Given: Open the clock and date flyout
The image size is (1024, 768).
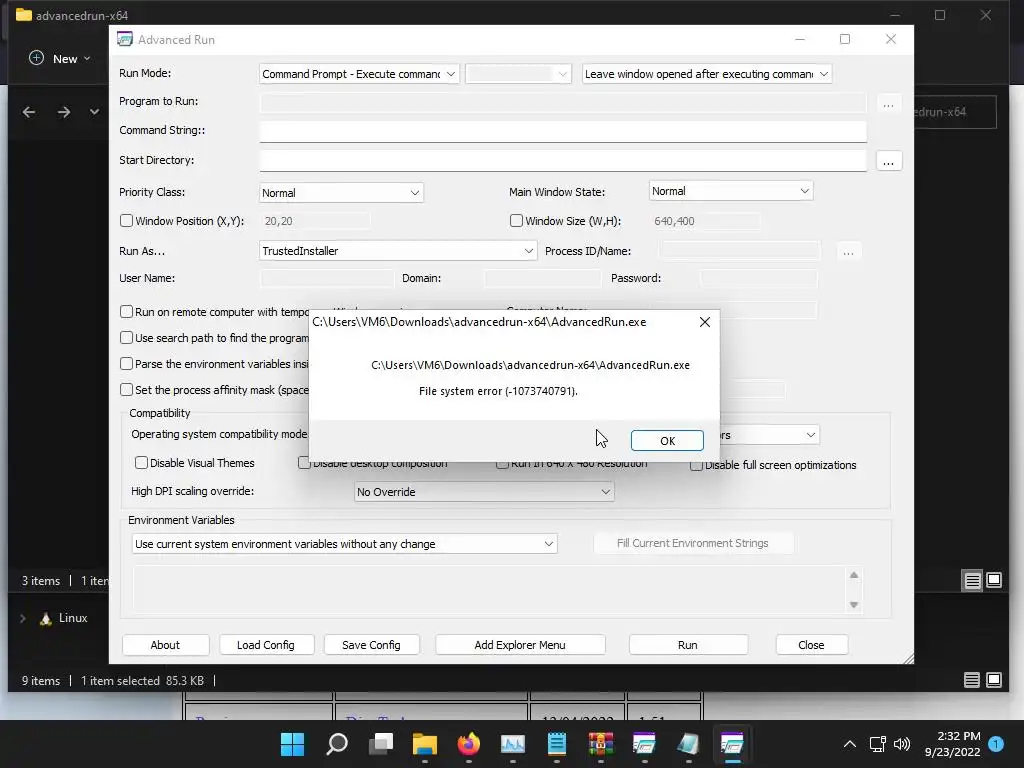Looking at the screenshot, I should pyautogui.click(x=952, y=744).
